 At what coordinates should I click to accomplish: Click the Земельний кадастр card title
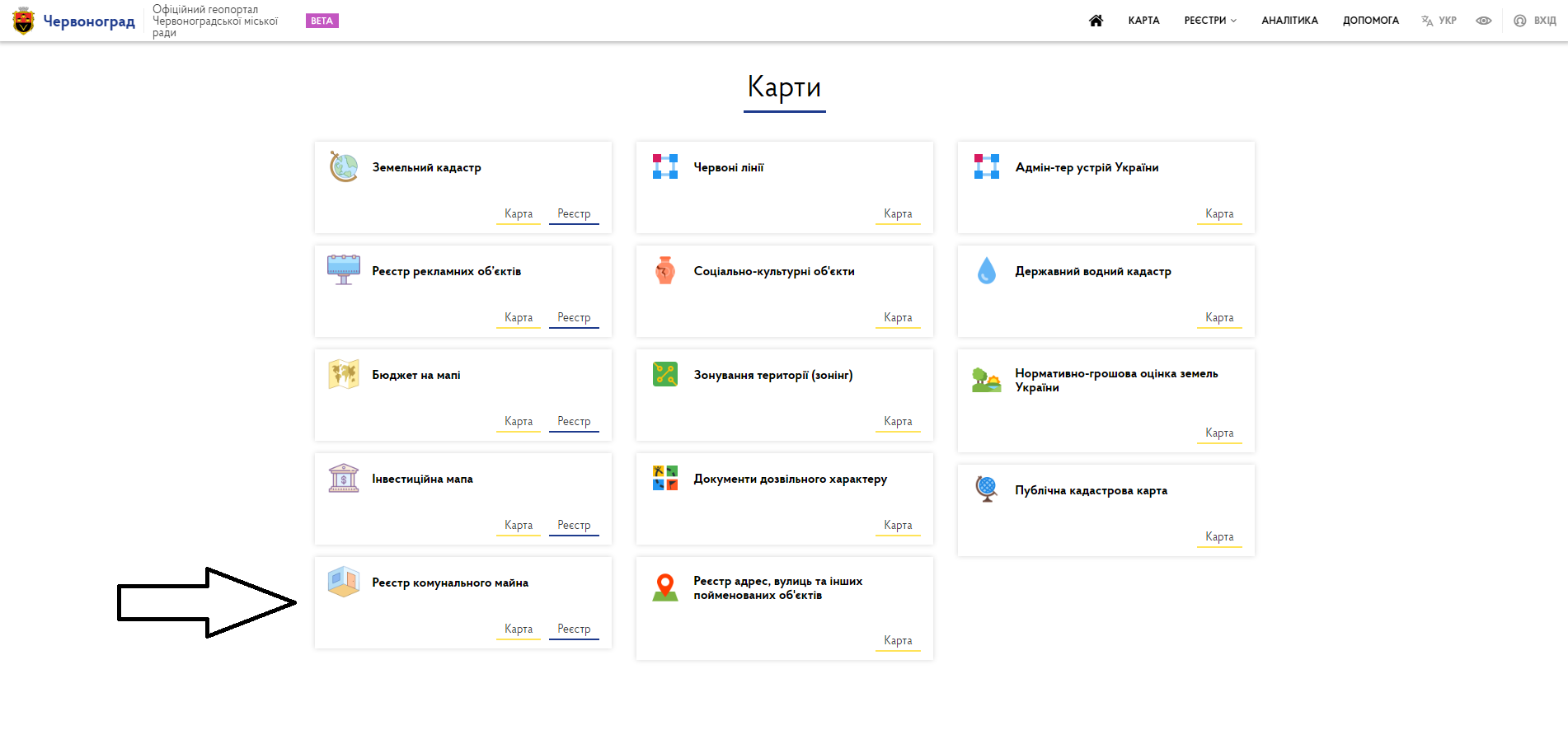coord(426,167)
